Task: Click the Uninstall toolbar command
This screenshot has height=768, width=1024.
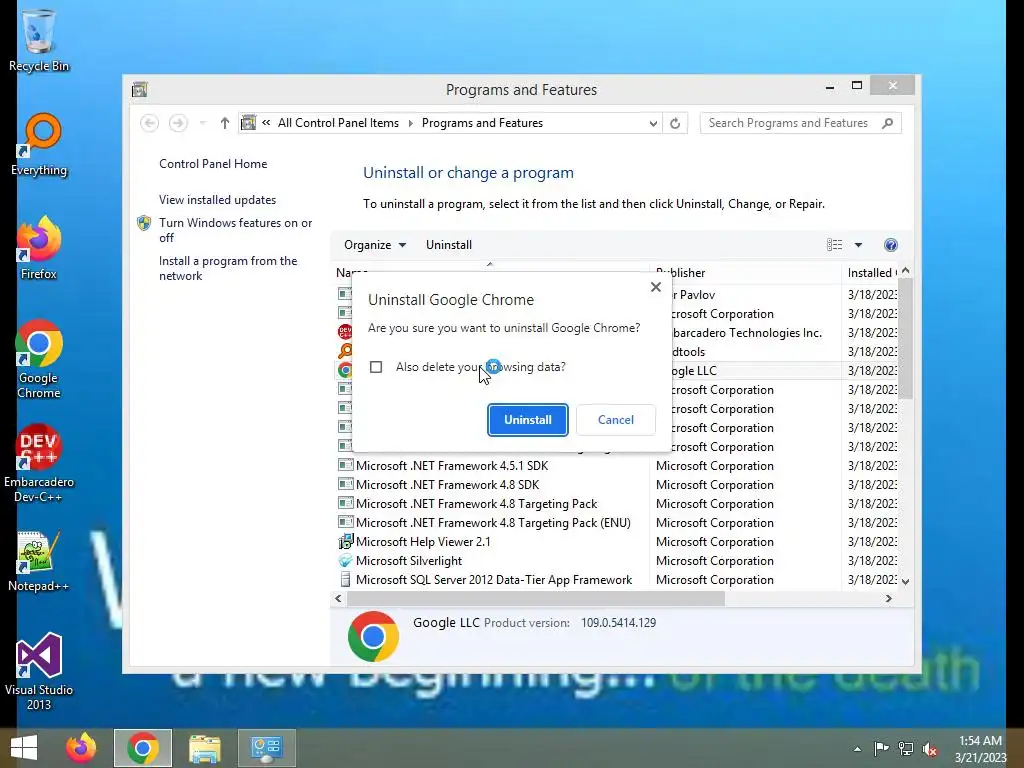Action: tap(449, 245)
